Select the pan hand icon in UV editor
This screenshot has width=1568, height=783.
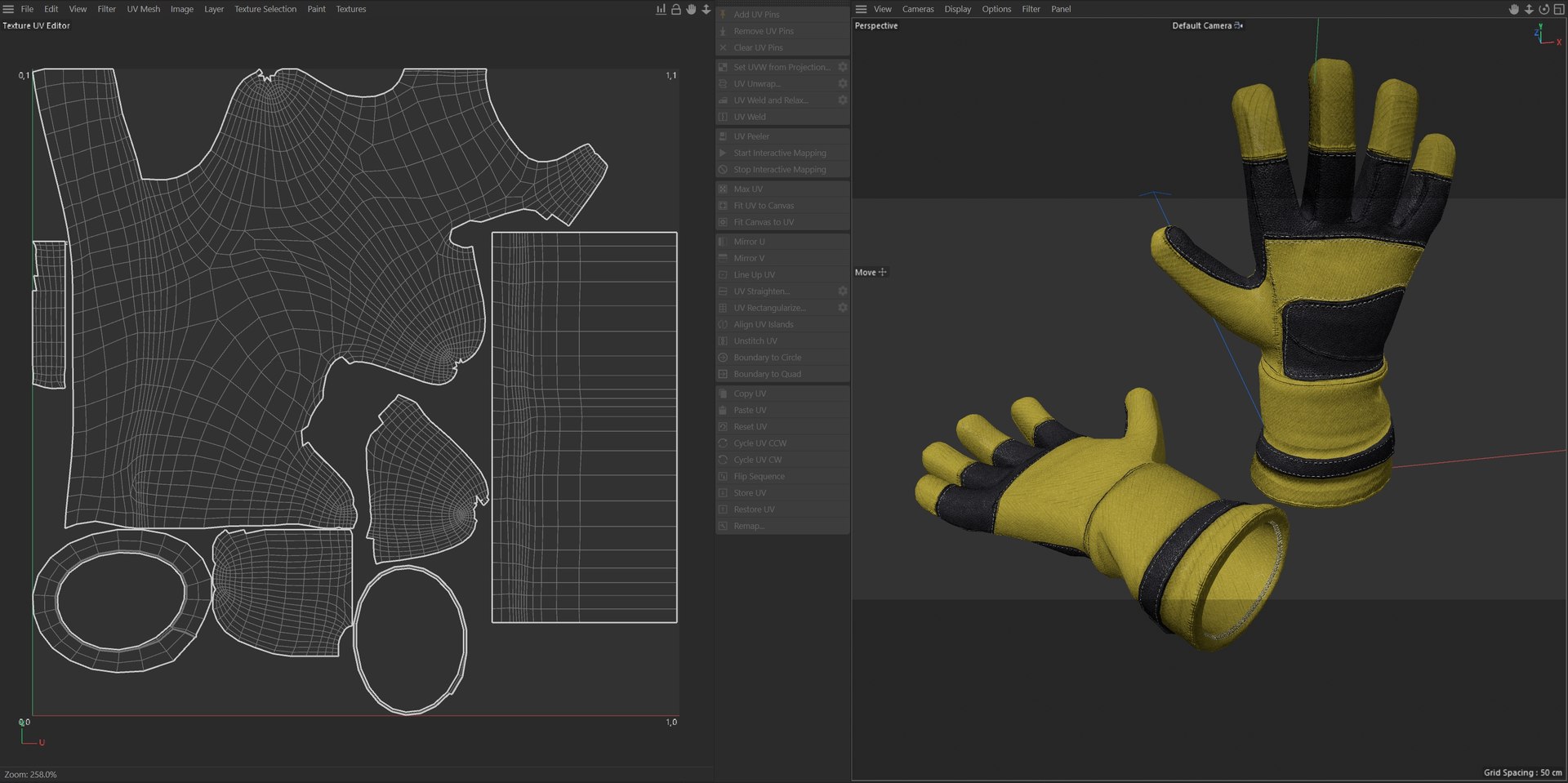pyautogui.click(x=691, y=9)
